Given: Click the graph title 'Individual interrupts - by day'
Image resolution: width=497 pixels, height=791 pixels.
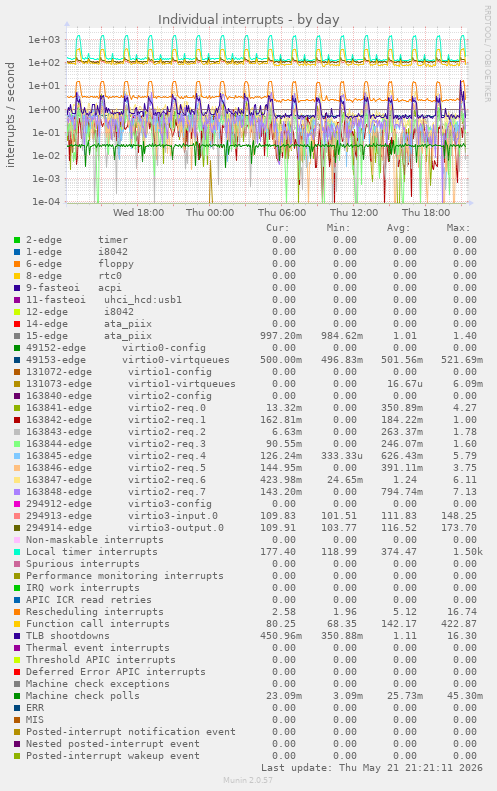Looking at the screenshot, I should 248,20.
